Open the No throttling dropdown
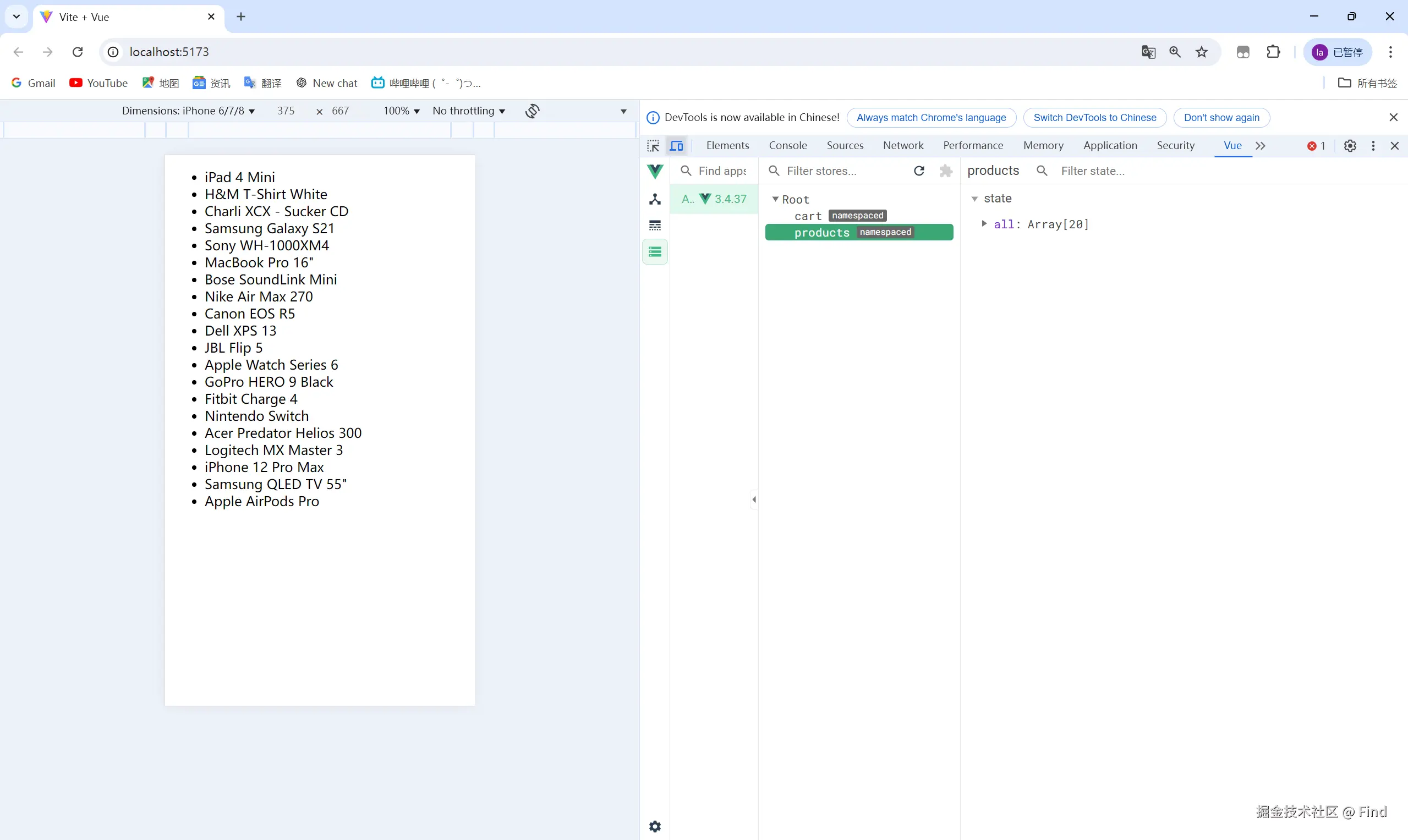 468,111
